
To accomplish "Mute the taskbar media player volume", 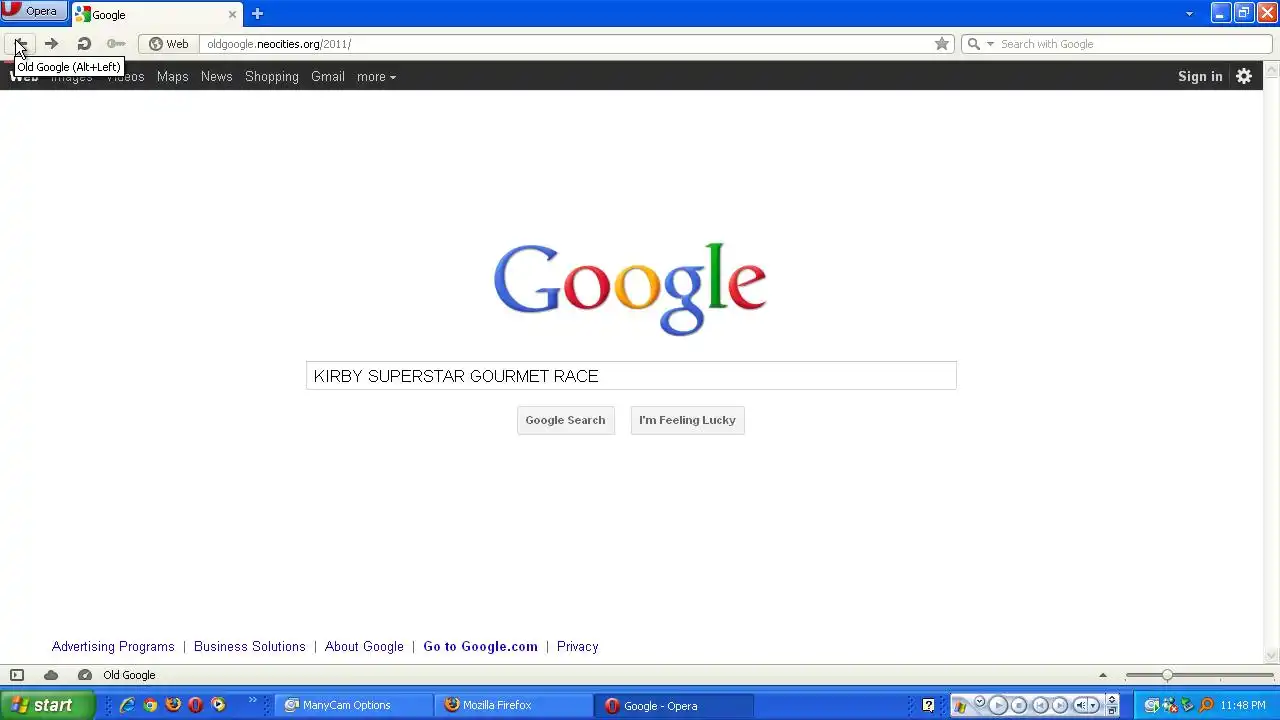I will click(1080, 705).
